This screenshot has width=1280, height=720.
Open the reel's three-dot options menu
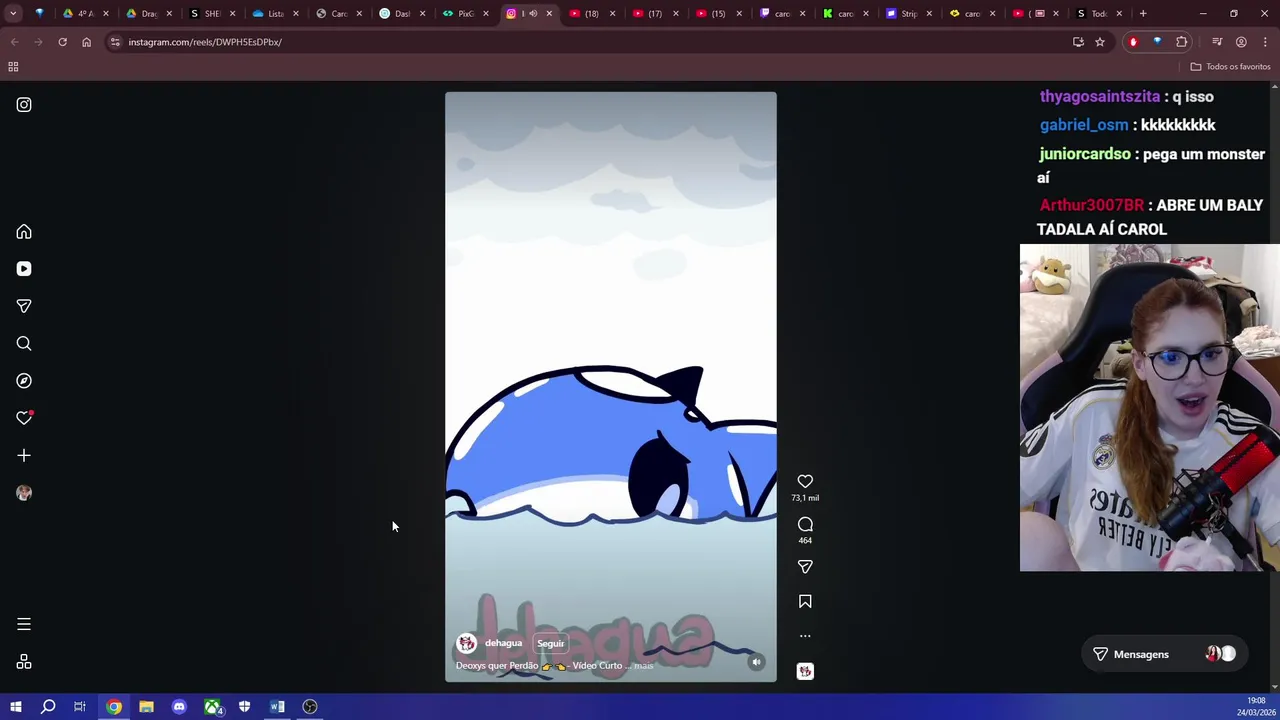tap(805, 636)
